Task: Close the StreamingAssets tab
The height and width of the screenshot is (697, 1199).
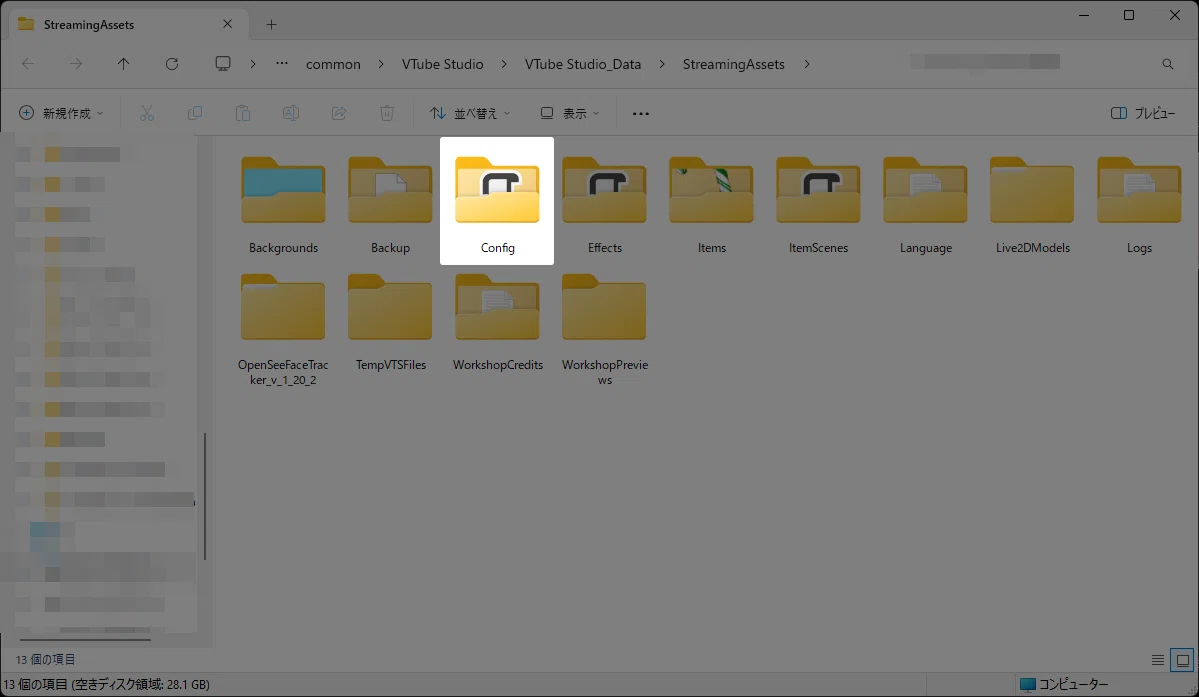Action: pos(227,24)
